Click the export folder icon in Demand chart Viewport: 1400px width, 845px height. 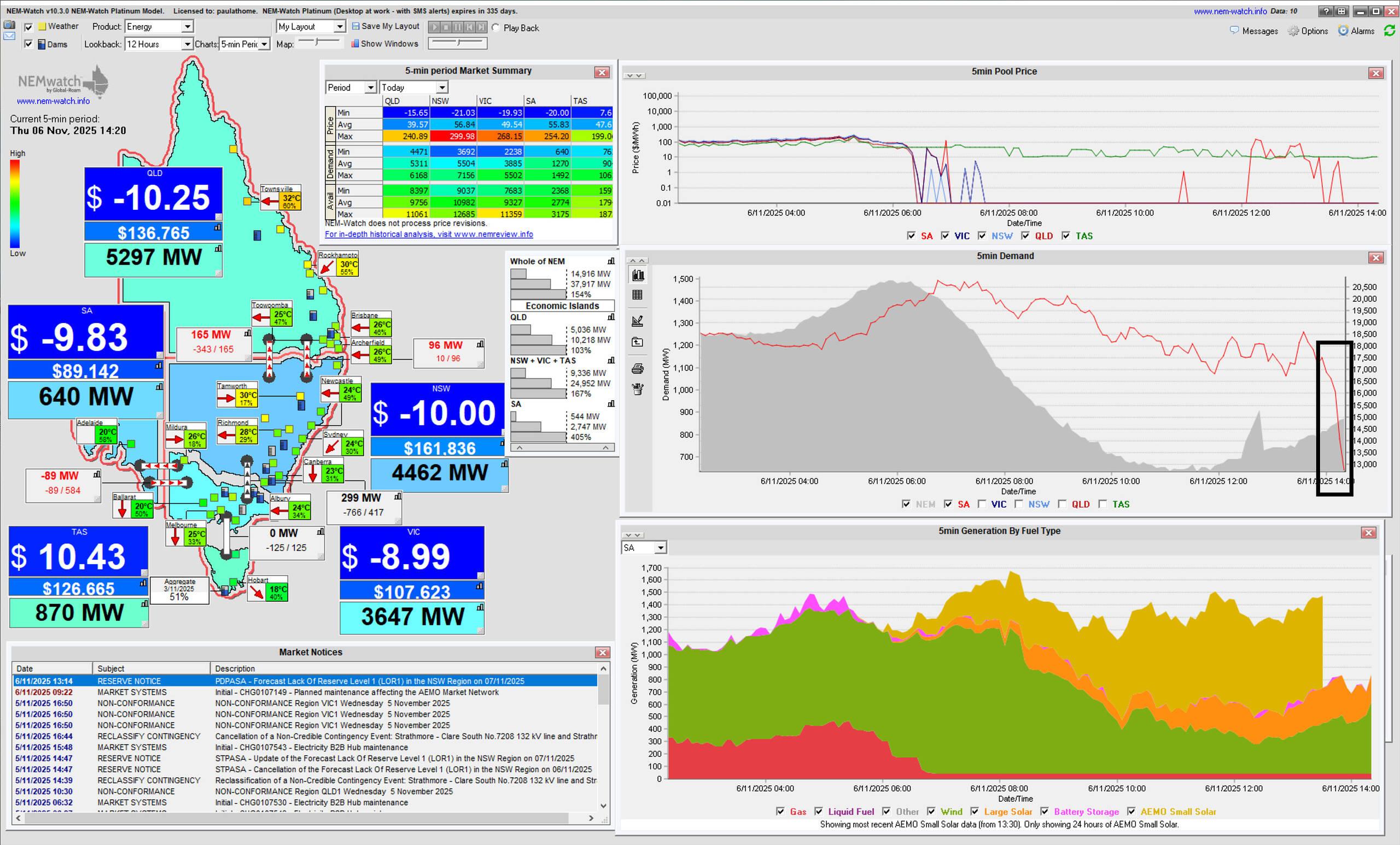click(x=638, y=342)
